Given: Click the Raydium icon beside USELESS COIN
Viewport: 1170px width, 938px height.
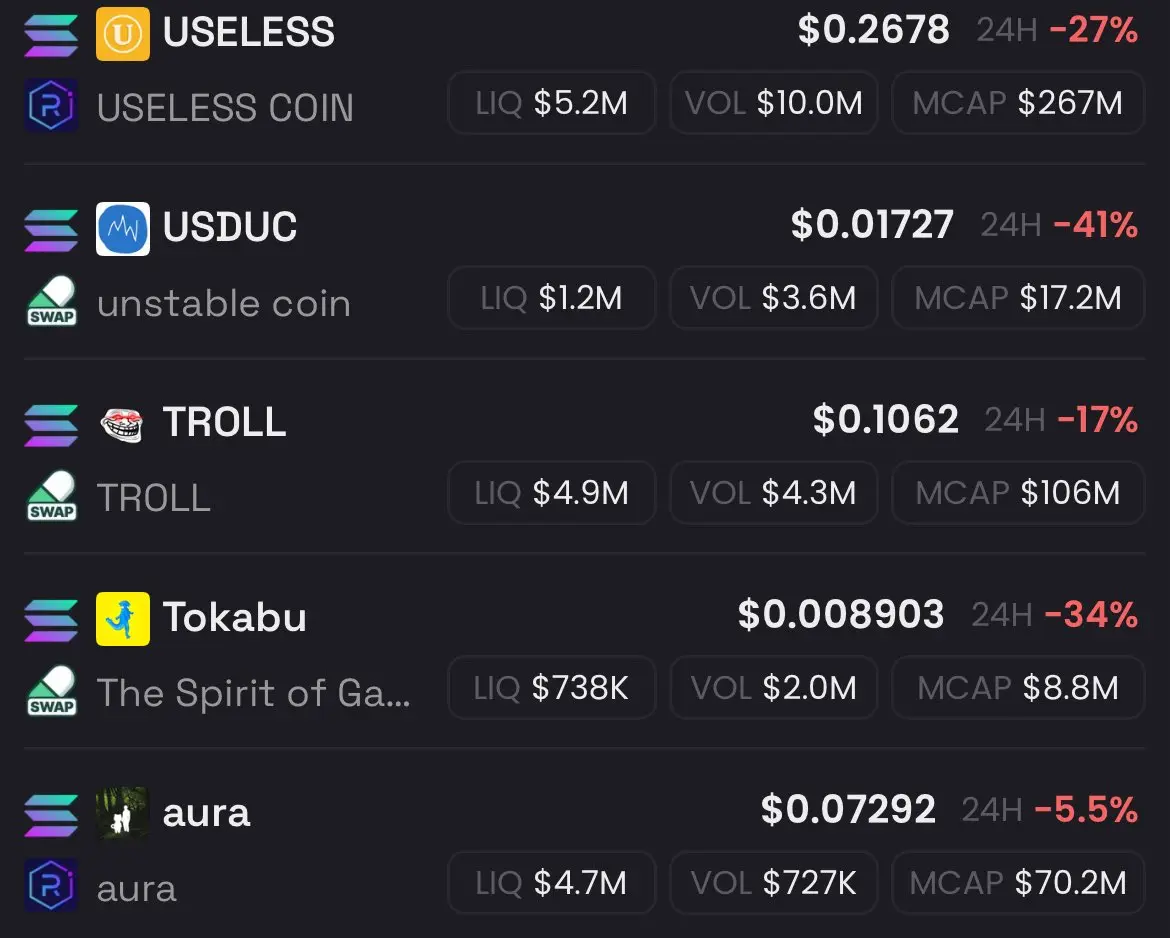Looking at the screenshot, I should pyautogui.click(x=51, y=105).
